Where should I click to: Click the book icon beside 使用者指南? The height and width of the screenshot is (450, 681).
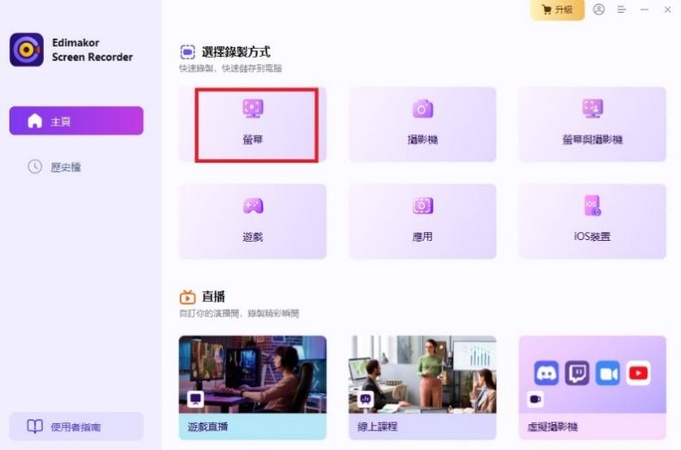click(35, 426)
